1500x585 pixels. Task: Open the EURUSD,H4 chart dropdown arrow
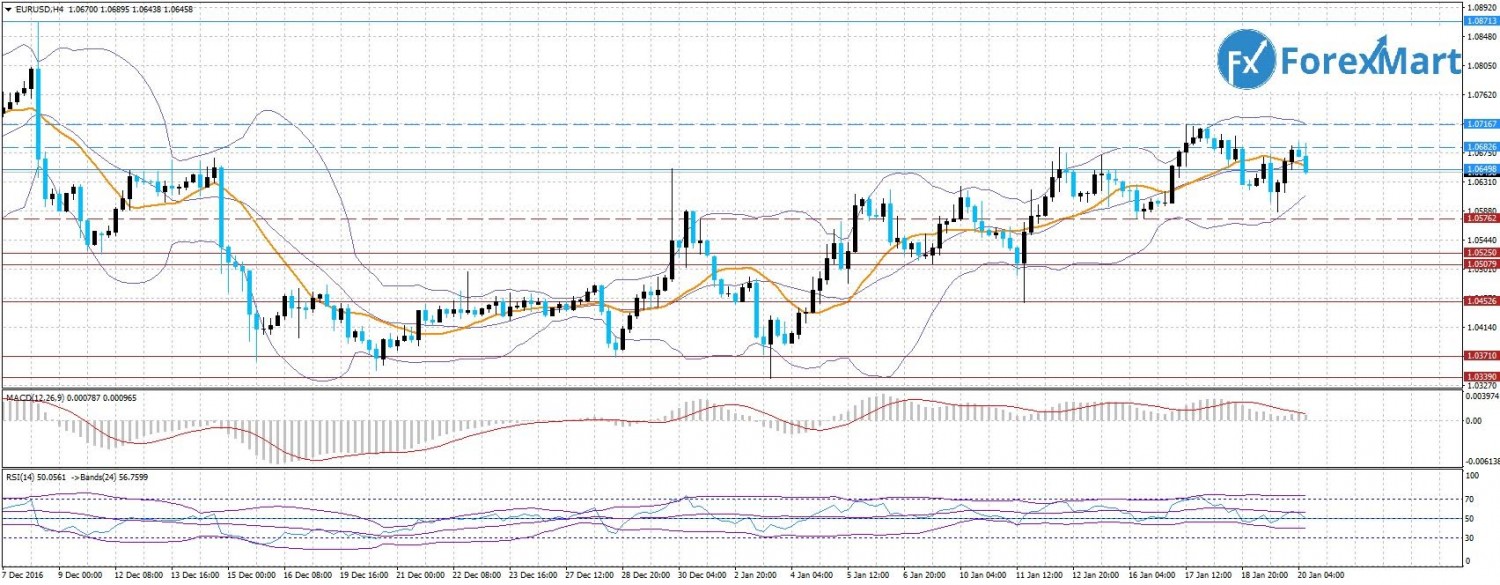click(8, 8)
